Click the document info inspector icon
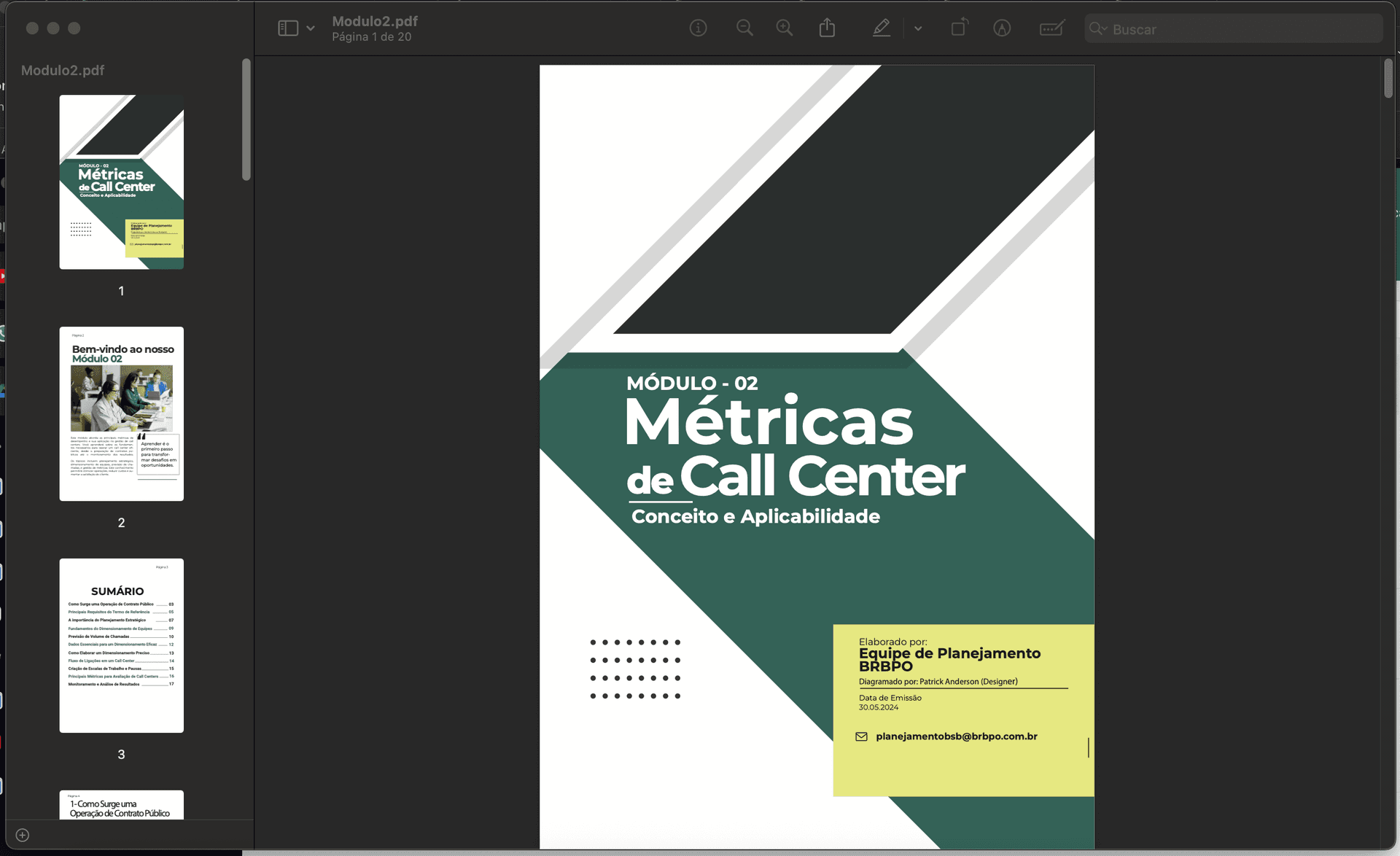The height and width of the screenshot is (856, 1400). tap(698, 28)
